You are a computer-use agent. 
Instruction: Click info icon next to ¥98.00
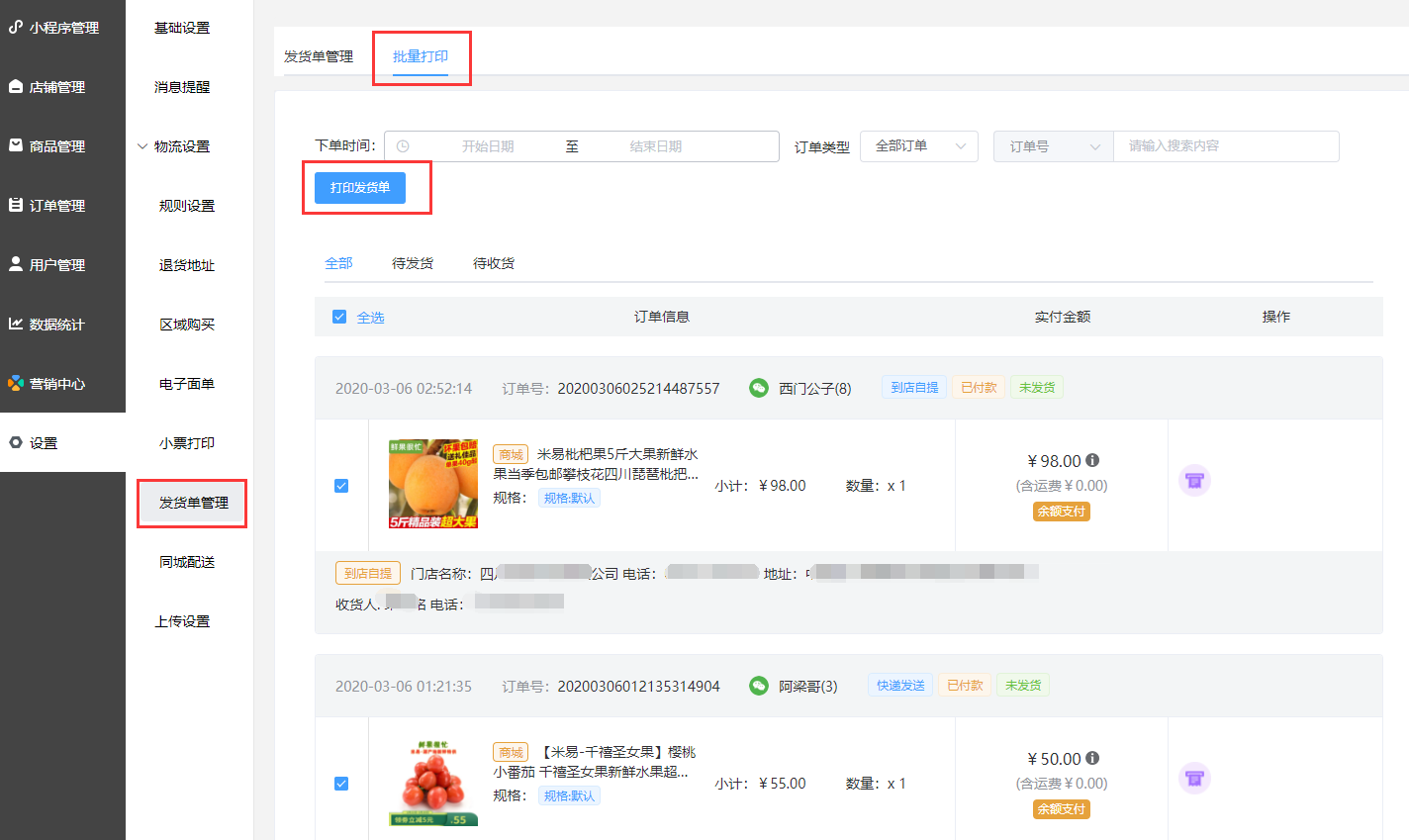click(x=1092, y=460)
